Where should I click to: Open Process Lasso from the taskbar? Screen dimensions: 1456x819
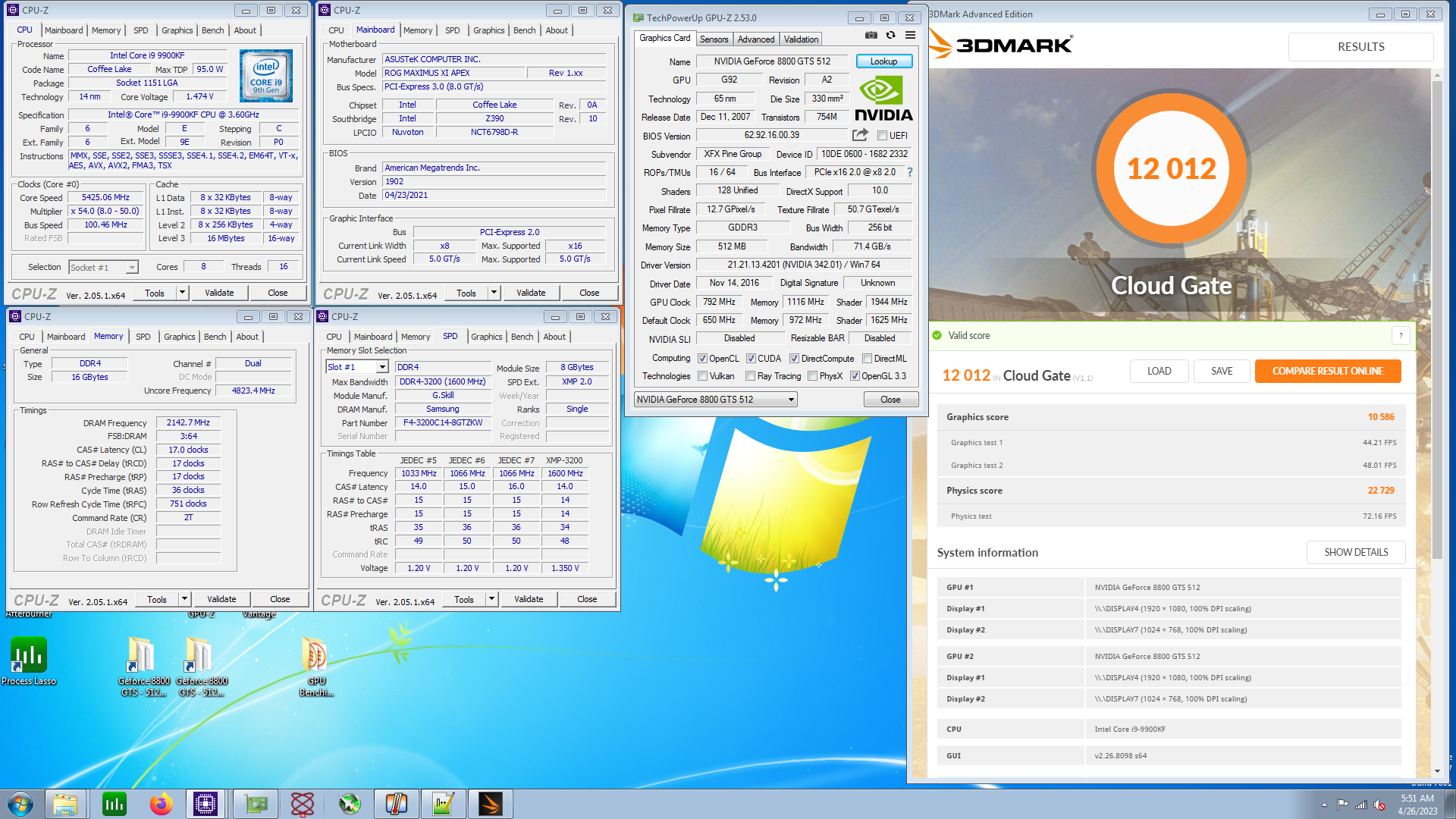115,804
